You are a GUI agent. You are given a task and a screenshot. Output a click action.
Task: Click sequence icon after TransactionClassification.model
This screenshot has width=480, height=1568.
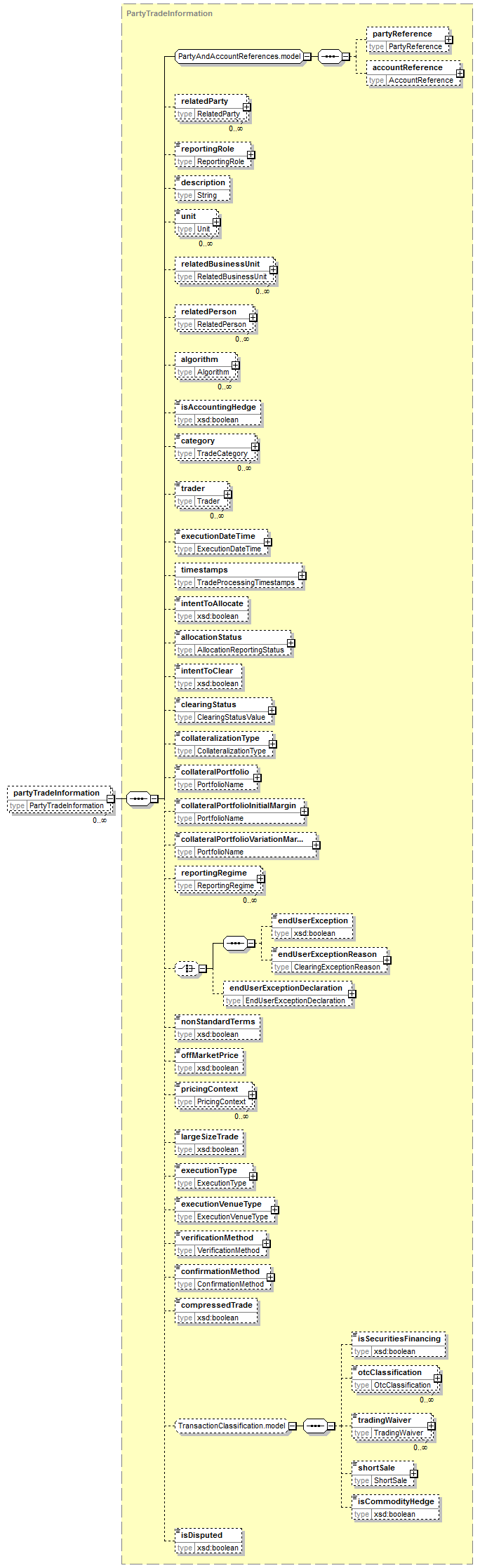[314, 1426]
